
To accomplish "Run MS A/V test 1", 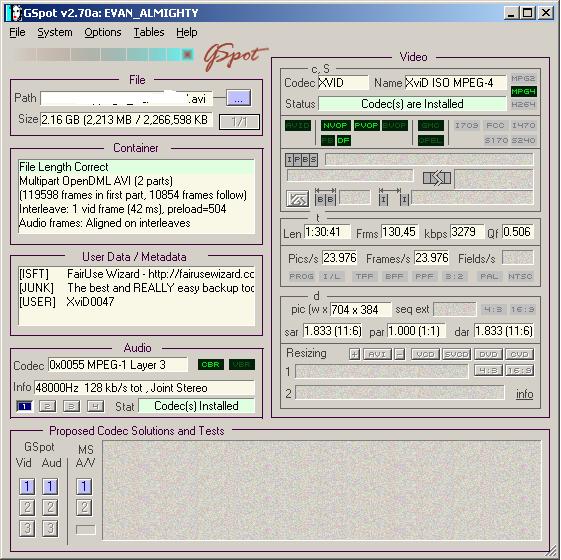I will (x=84, y=486).
